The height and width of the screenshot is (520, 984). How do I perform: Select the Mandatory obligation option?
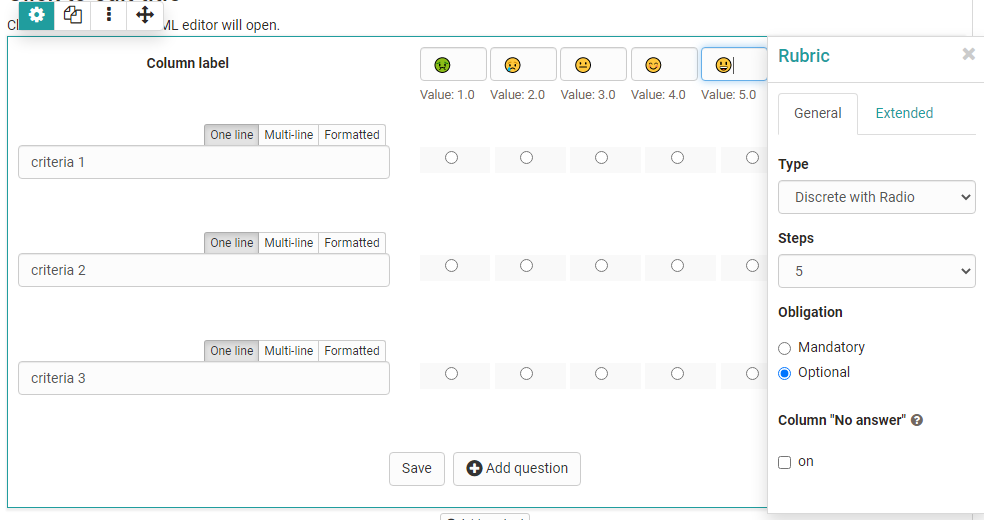(x=784, y=348)
